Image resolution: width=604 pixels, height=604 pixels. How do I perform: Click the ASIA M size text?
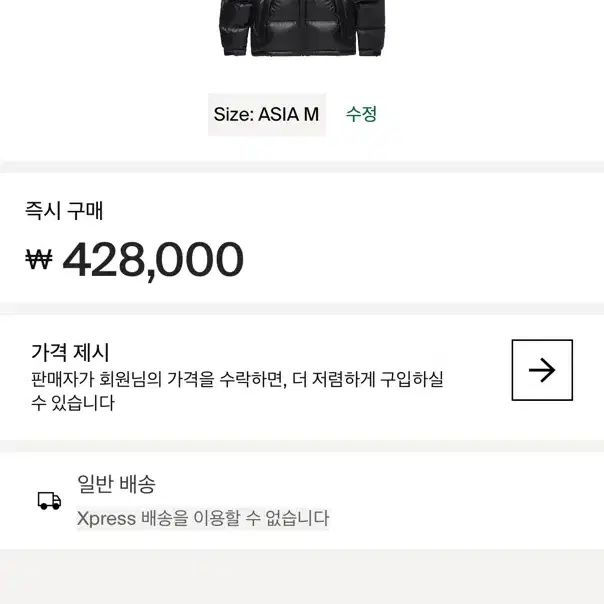point(289,114)
